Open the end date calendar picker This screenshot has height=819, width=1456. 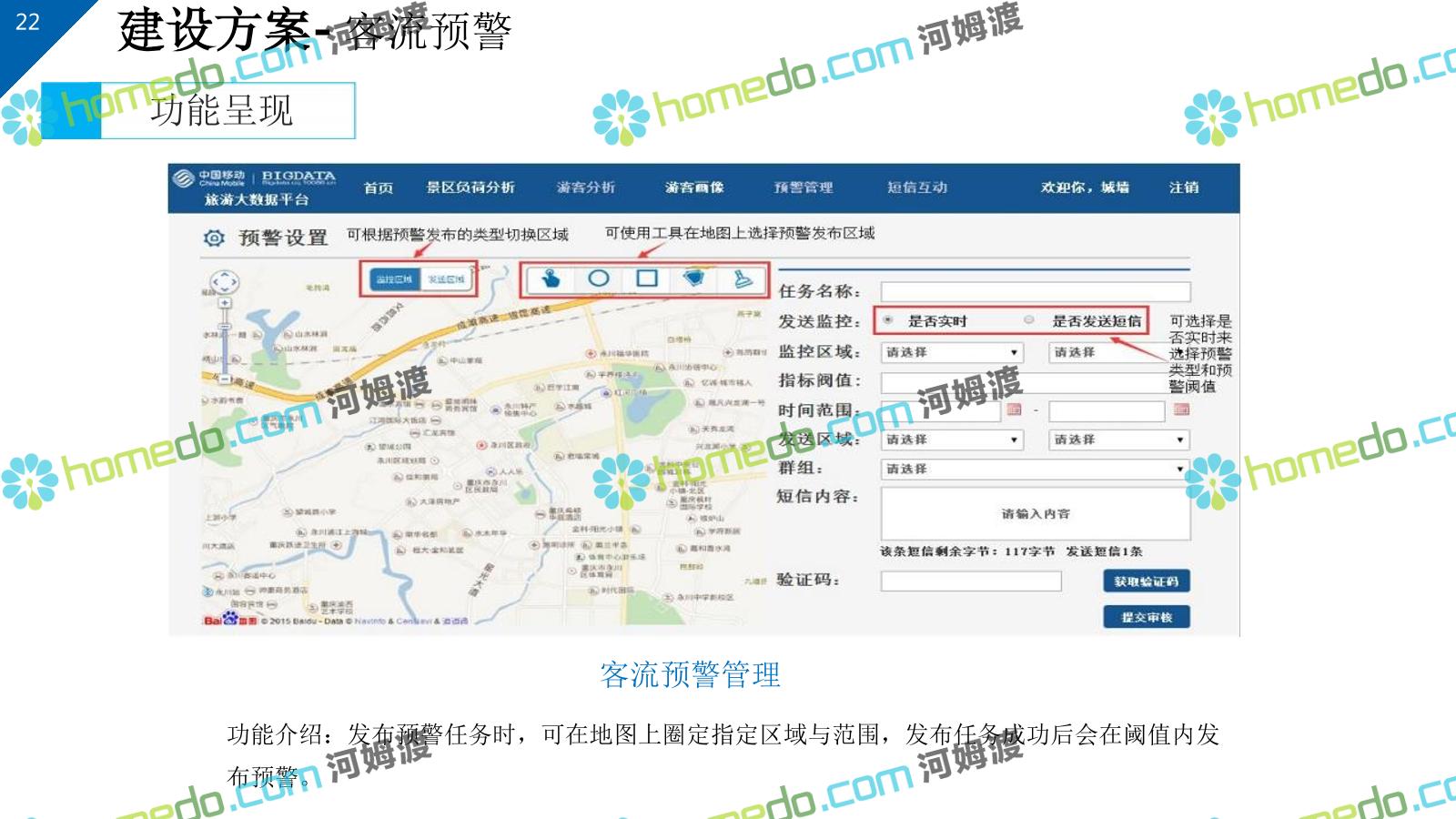(x=1181, y=410)
